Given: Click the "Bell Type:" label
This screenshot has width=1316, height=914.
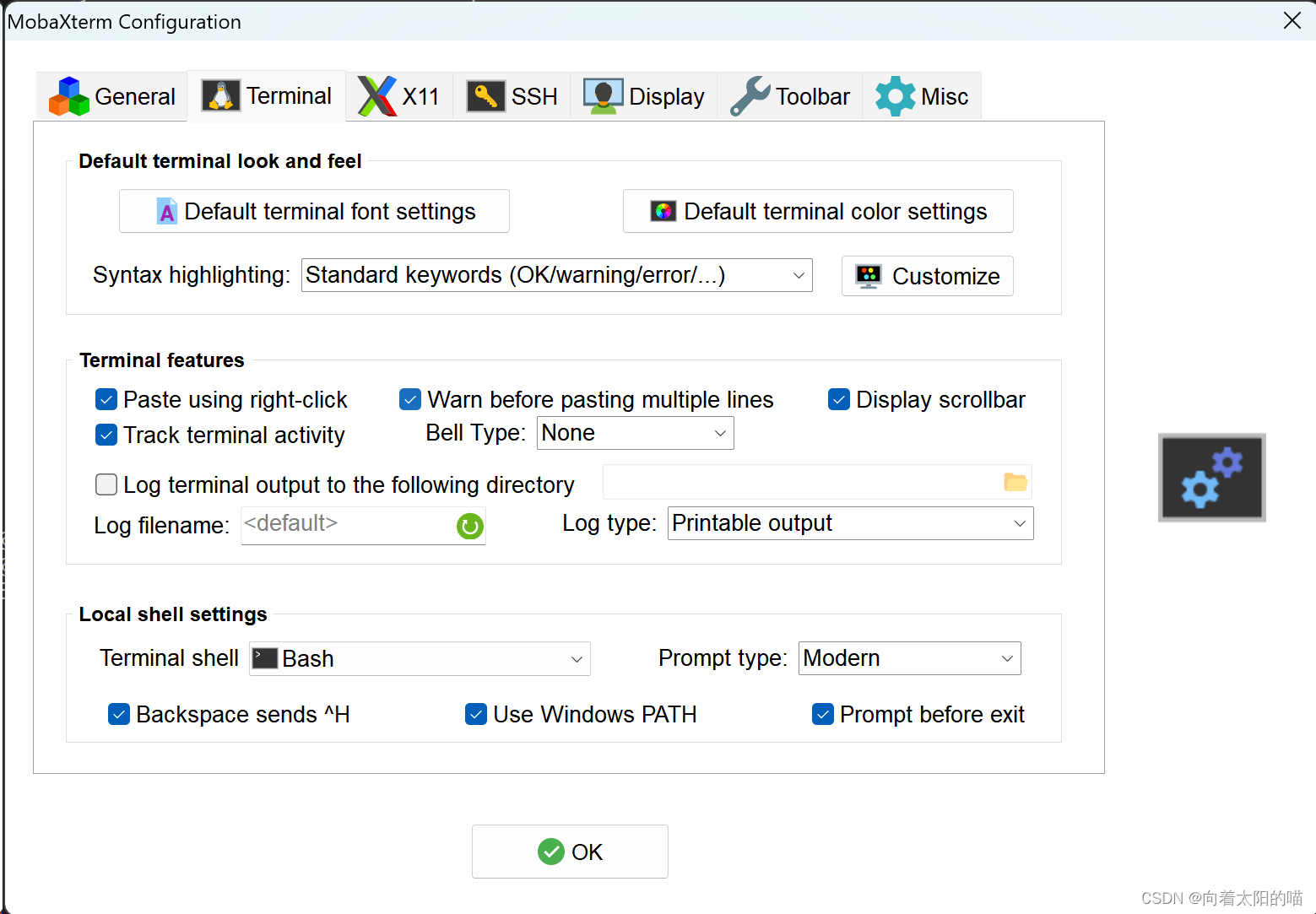Looking at the screenshot, I should click(476, 433).
